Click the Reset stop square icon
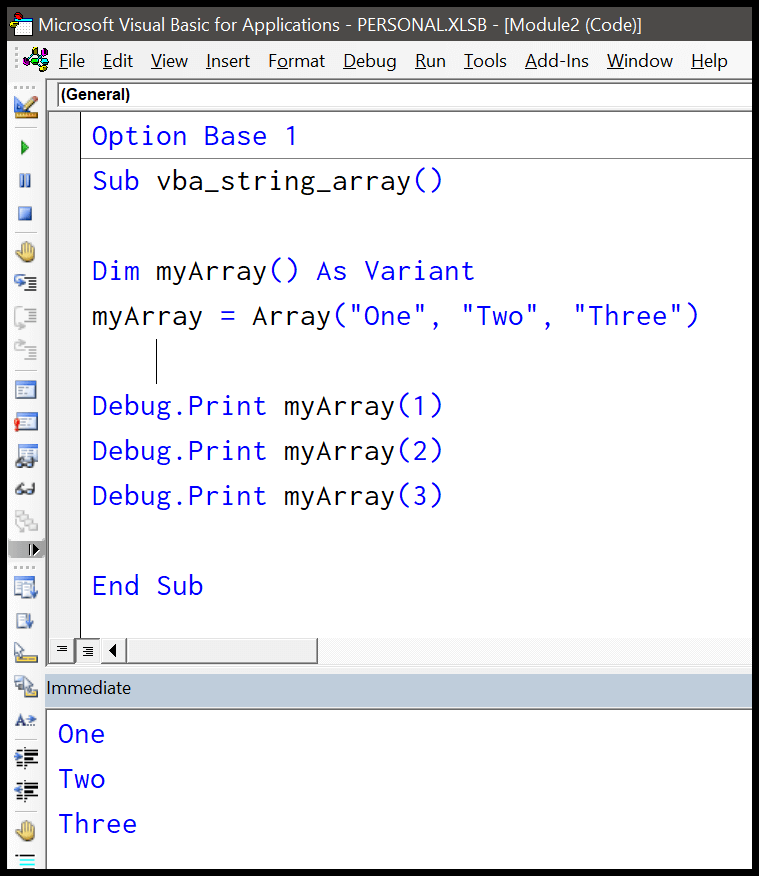This screenshot has height=876, width=759. [25, 213]
